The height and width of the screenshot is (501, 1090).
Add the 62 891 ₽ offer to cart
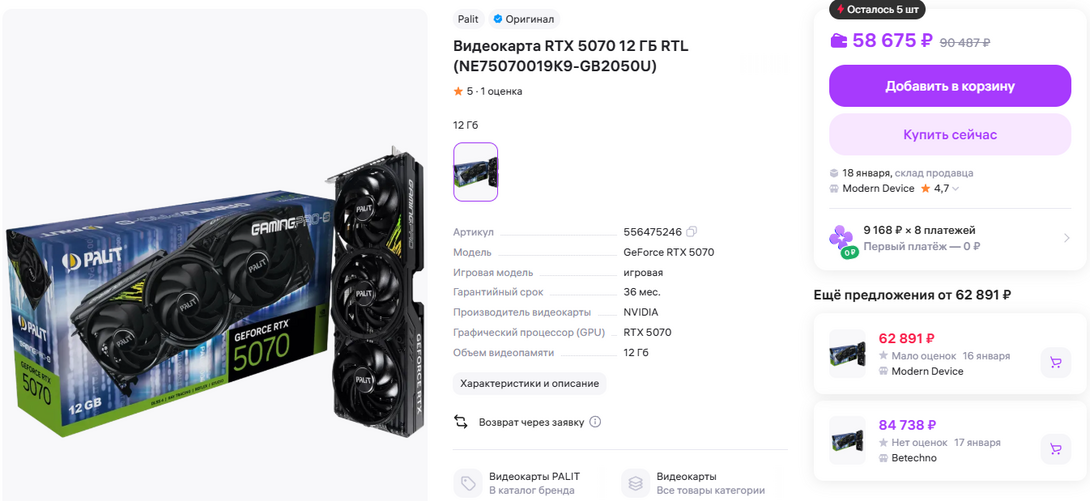pos(1055,363)
